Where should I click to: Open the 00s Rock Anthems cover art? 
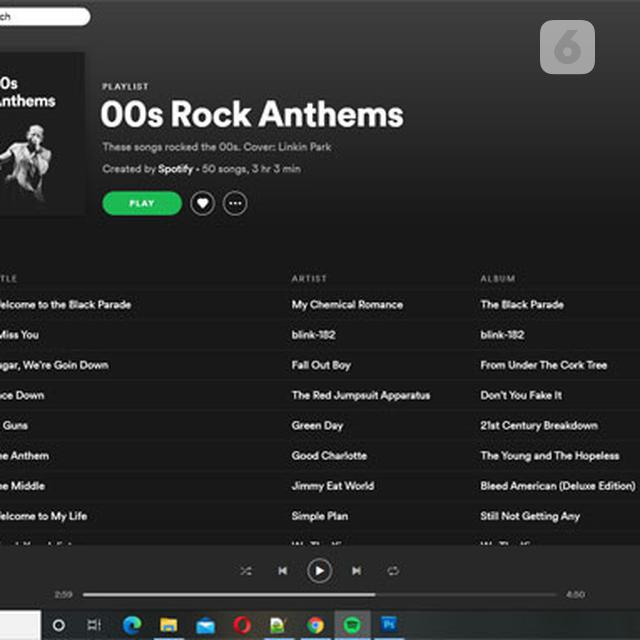[42, 133]
